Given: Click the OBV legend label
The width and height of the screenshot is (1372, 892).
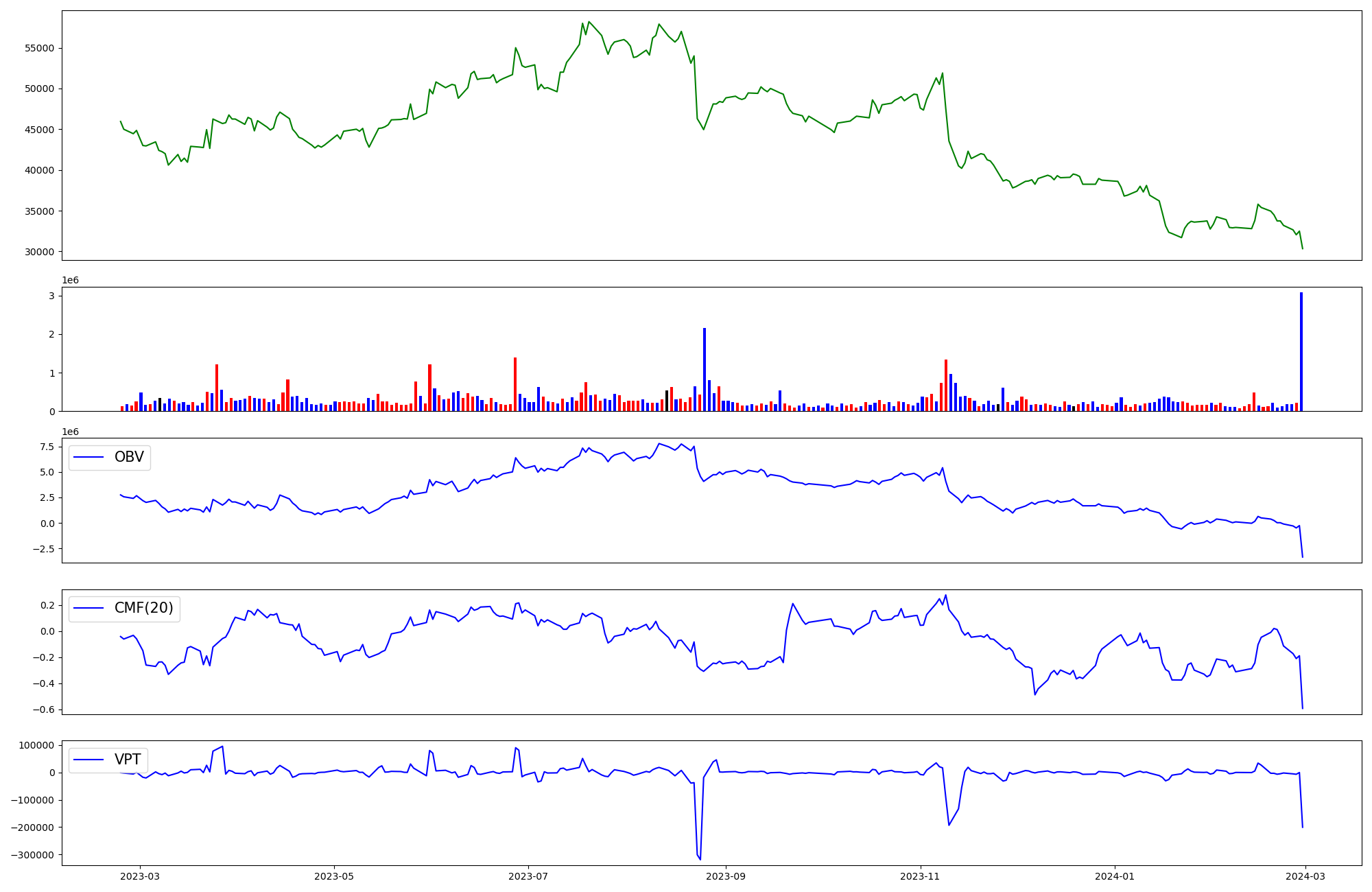Looking at the screenshot, I should click(129, 457).
